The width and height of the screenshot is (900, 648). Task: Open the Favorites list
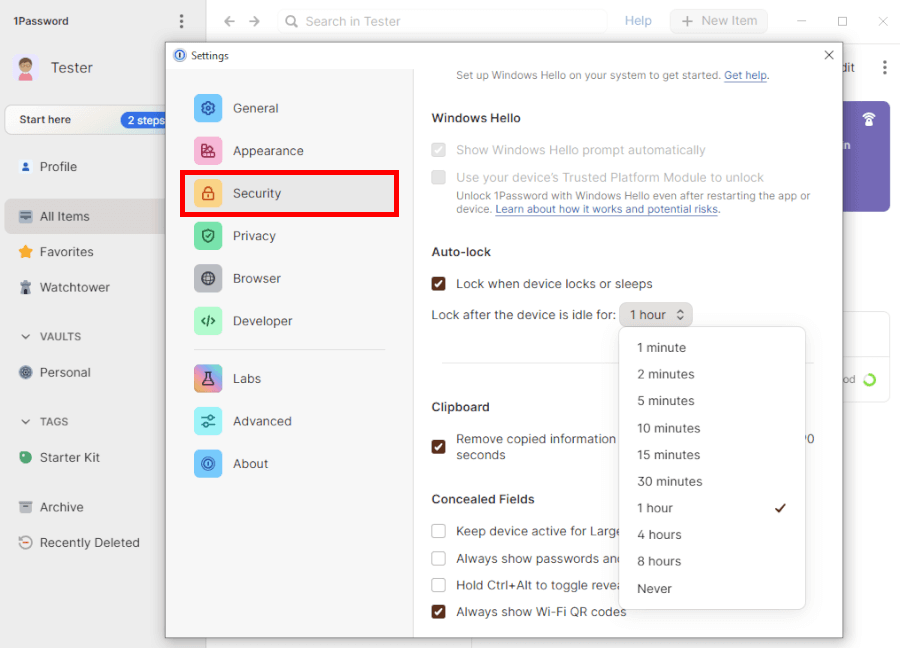pyautogui.click(x=68, y=251)
